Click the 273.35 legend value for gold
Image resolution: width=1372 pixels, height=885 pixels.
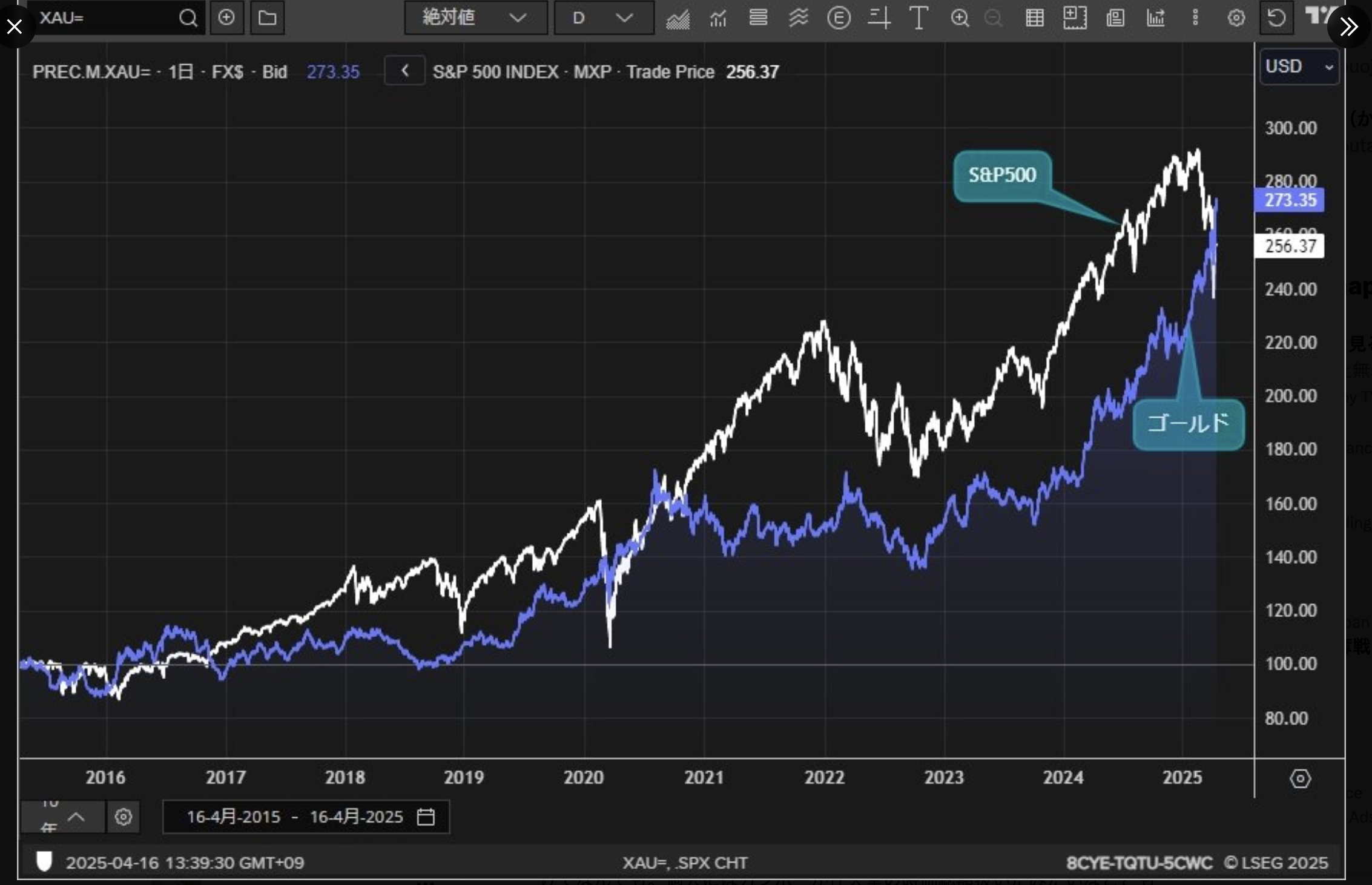point(333,72)
